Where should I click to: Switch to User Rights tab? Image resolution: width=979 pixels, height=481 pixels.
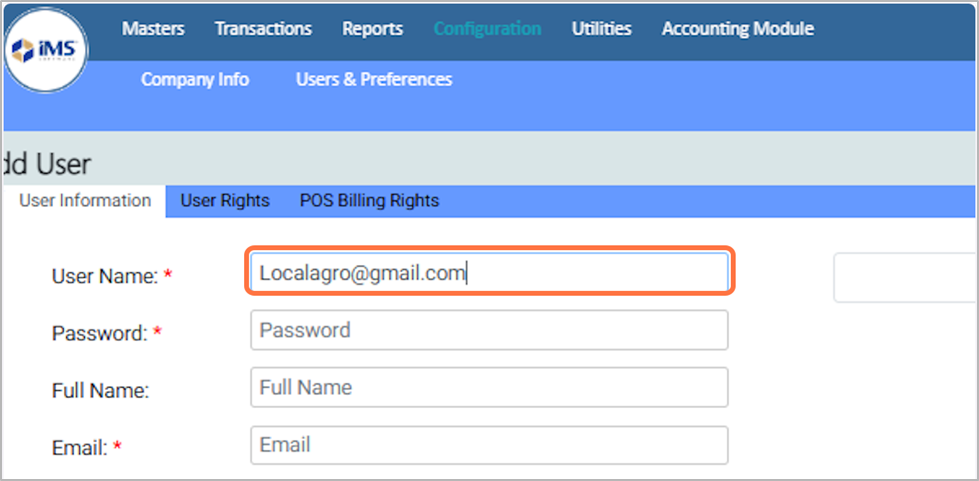225,201
